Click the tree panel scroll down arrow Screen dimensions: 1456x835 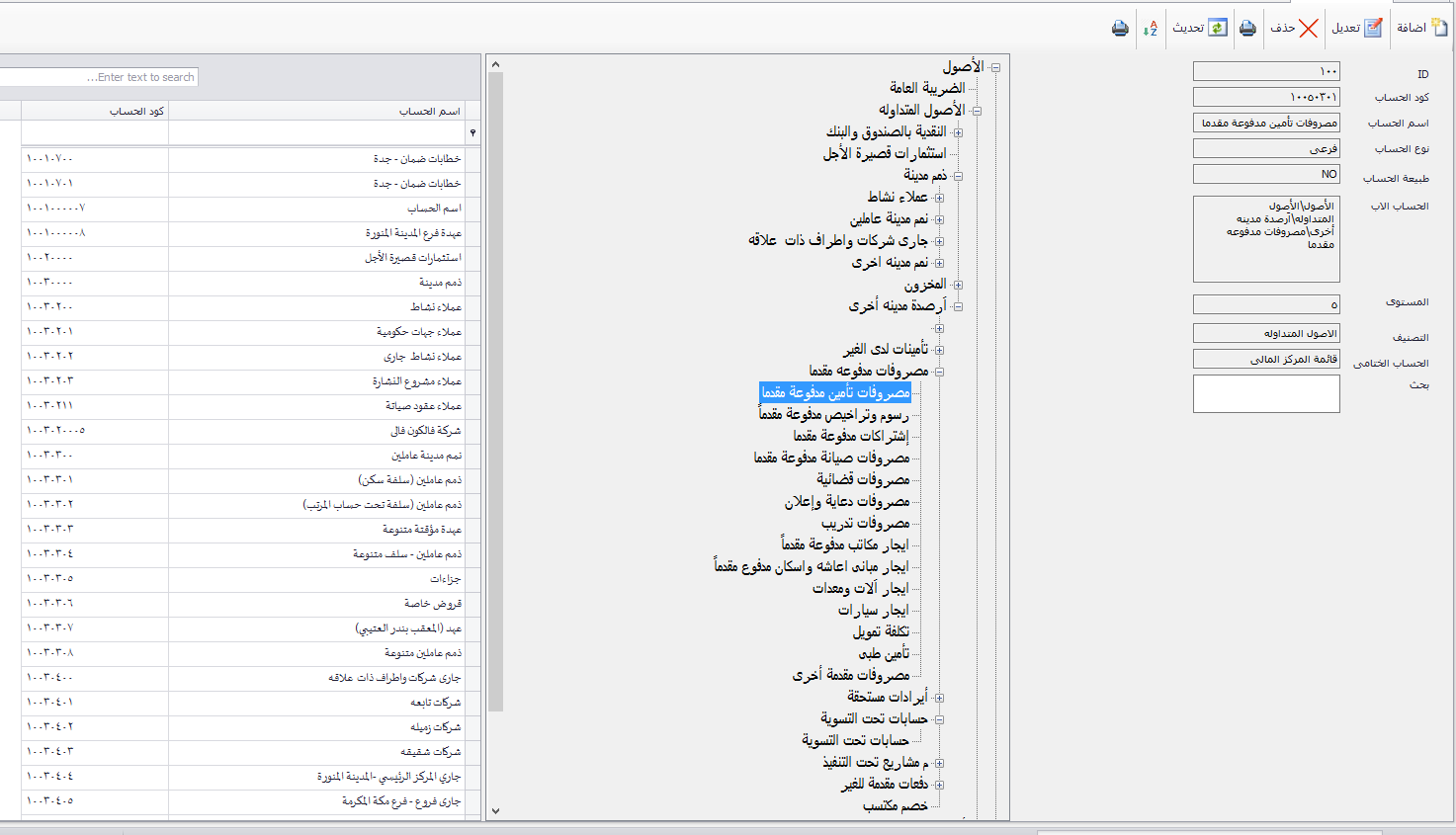click(x=495, y=810)
